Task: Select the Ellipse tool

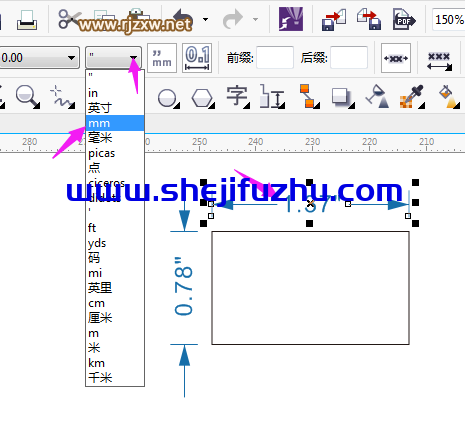Action: click(168, 98)
